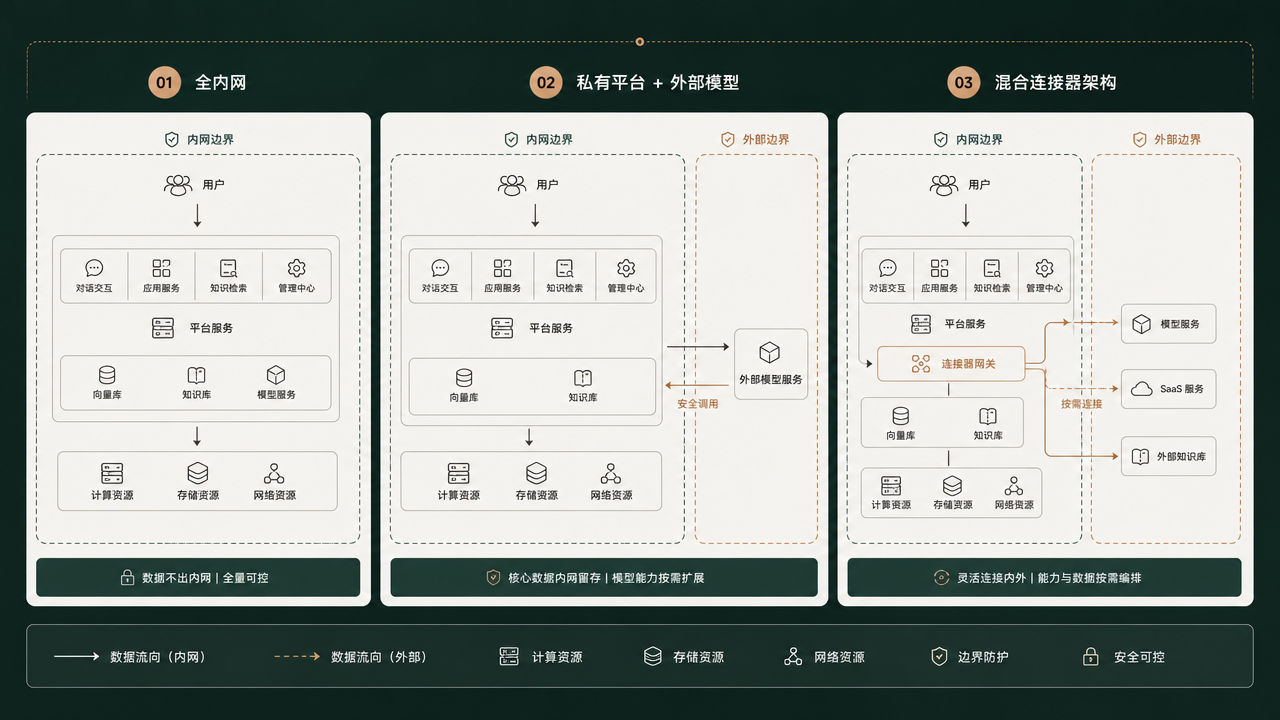Click the 安全调用 label

pos(698,404)
